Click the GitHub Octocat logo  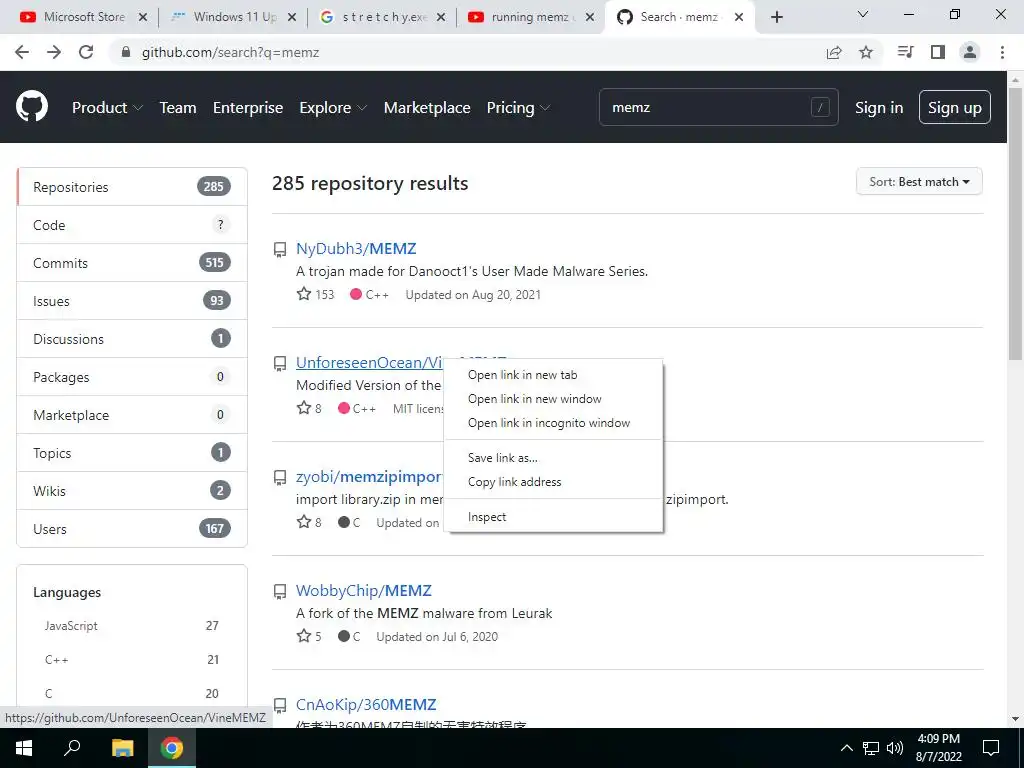click(x=32, y=107)
